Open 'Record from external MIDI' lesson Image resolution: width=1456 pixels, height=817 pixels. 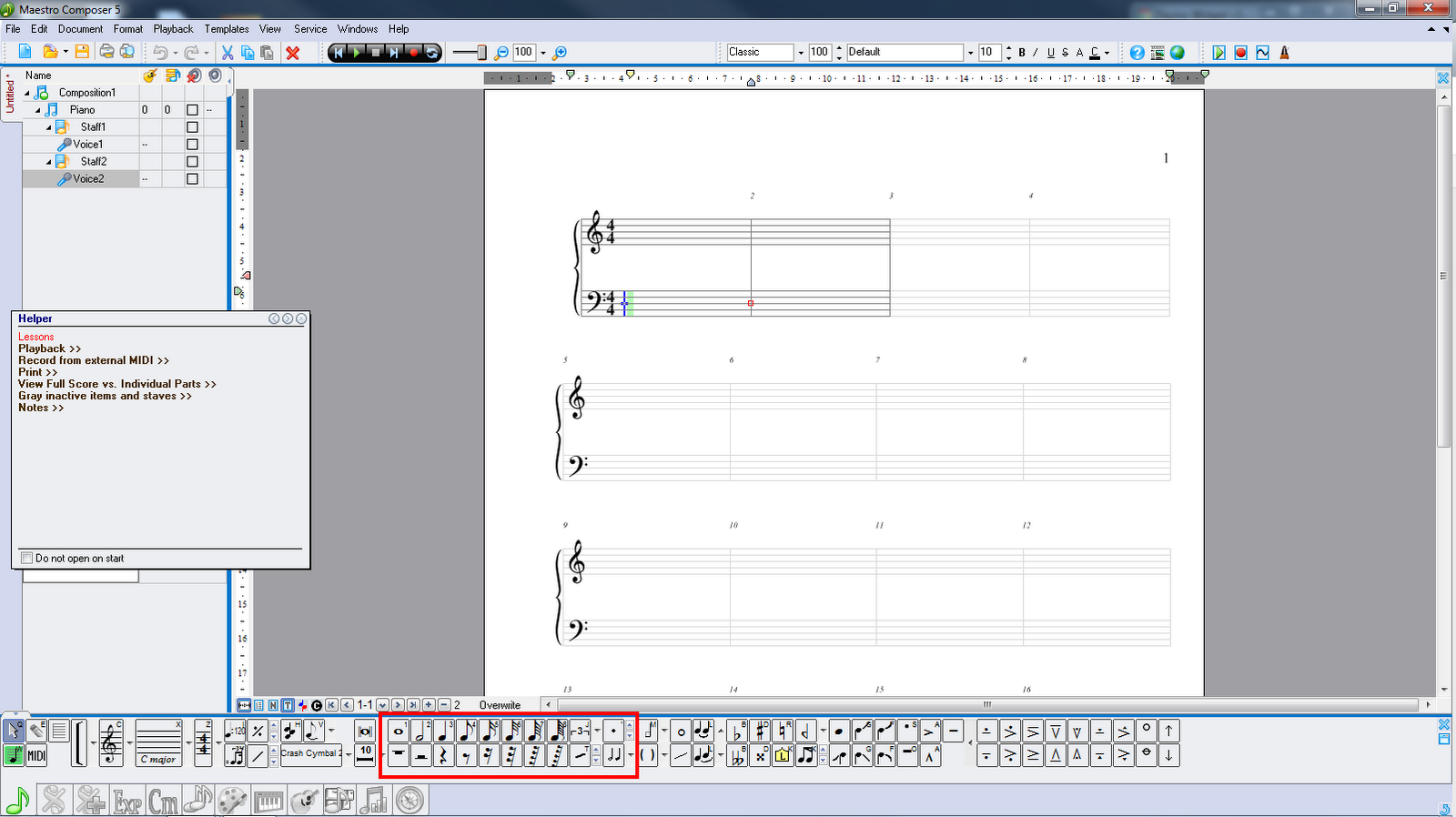click(93, 360)
